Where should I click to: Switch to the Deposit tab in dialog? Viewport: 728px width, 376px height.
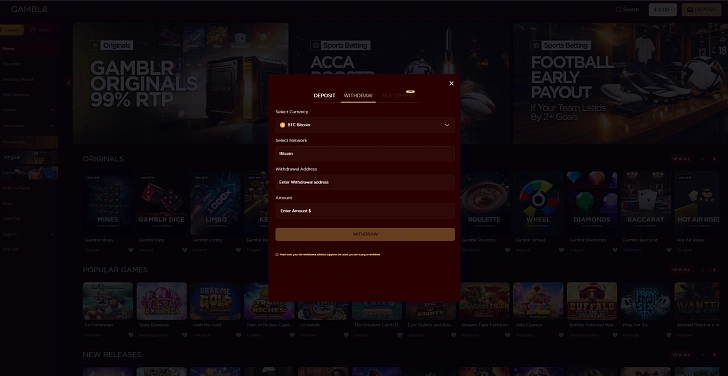click(x=324, y=96)
